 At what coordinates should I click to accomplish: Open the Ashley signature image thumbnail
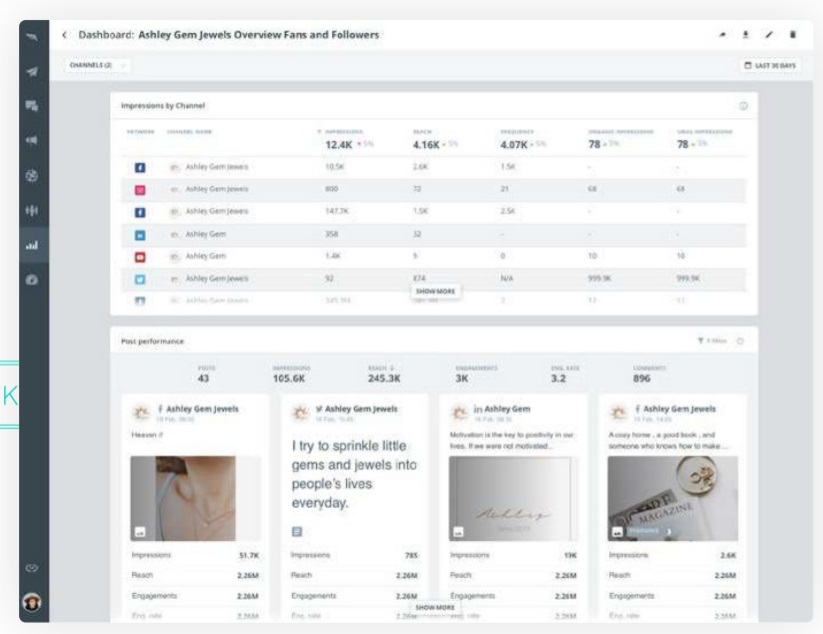click(x=513, y=498)
